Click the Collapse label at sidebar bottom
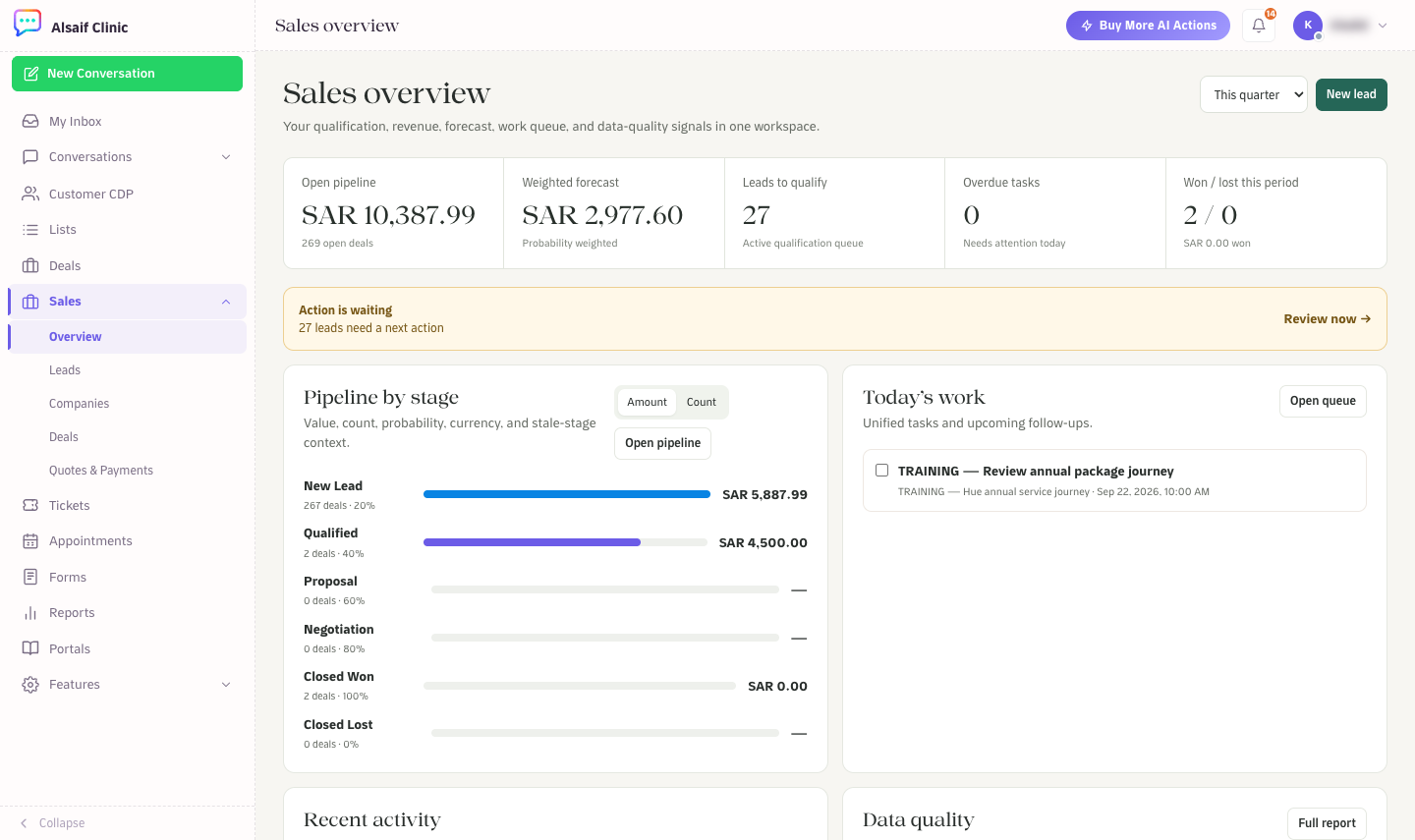1415x840 pixels. pos(62,823)
